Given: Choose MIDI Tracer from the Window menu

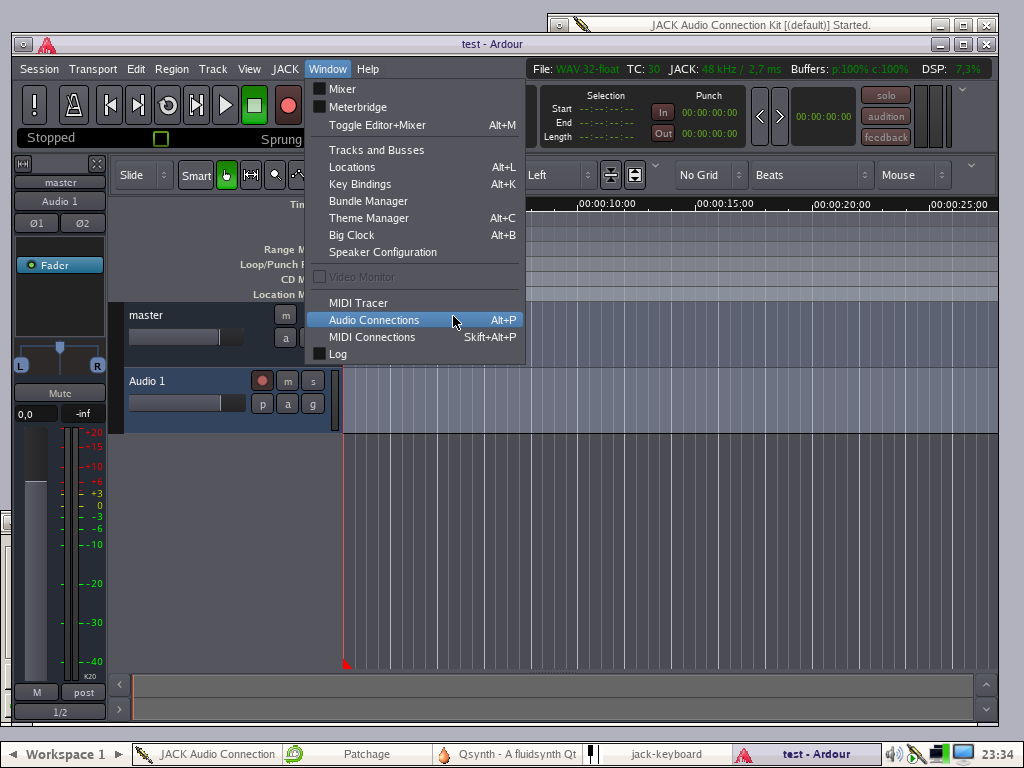Looking at the screenshot, I should point(415,303).
